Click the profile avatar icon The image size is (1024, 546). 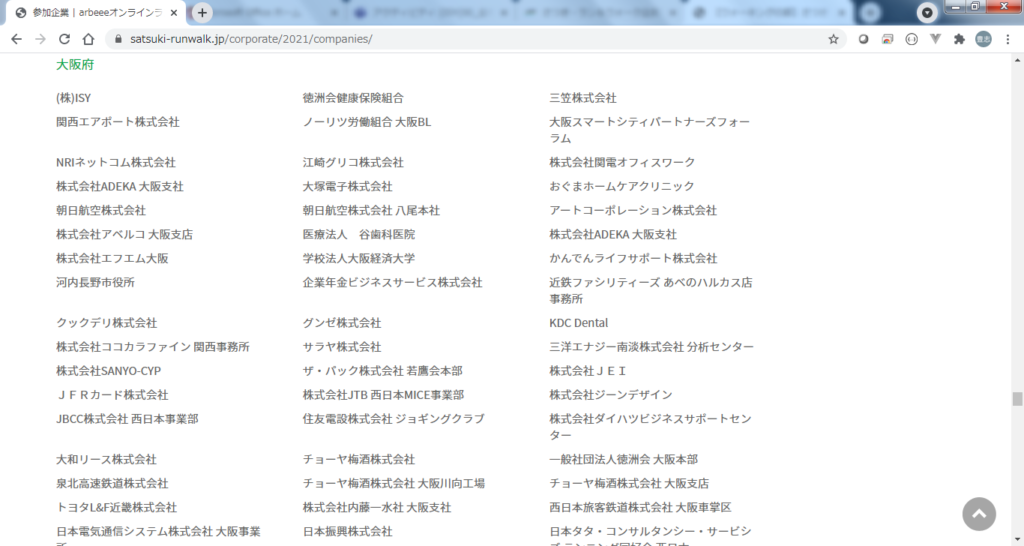[x=983, y=39]
